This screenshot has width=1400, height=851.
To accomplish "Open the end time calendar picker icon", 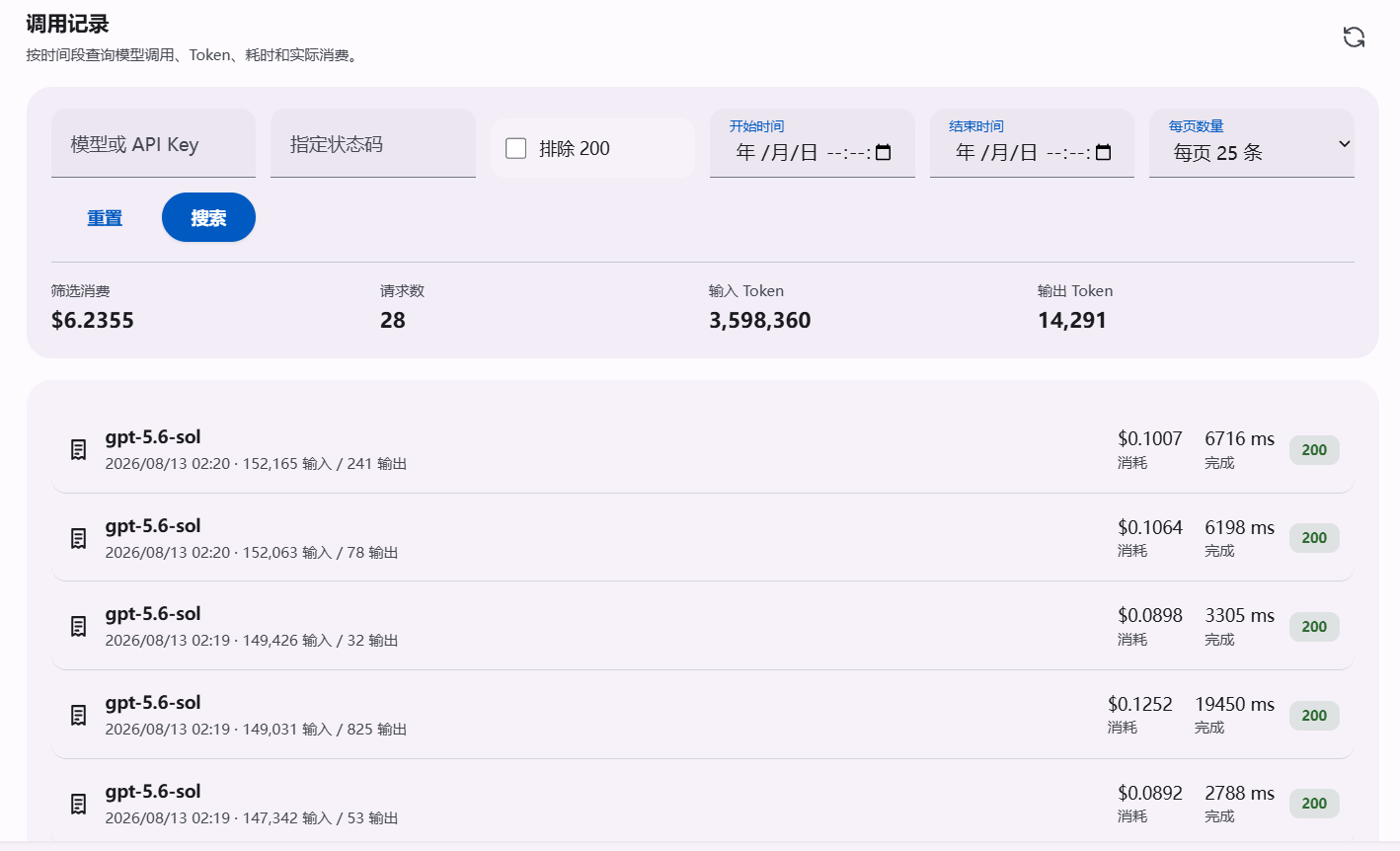I will (x=1104, y=152).
